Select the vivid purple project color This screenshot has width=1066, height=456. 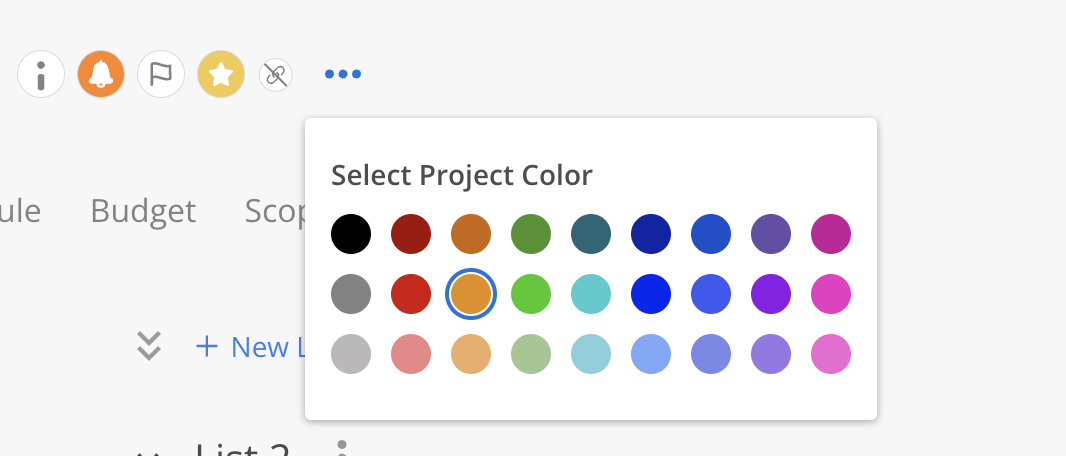771,294
